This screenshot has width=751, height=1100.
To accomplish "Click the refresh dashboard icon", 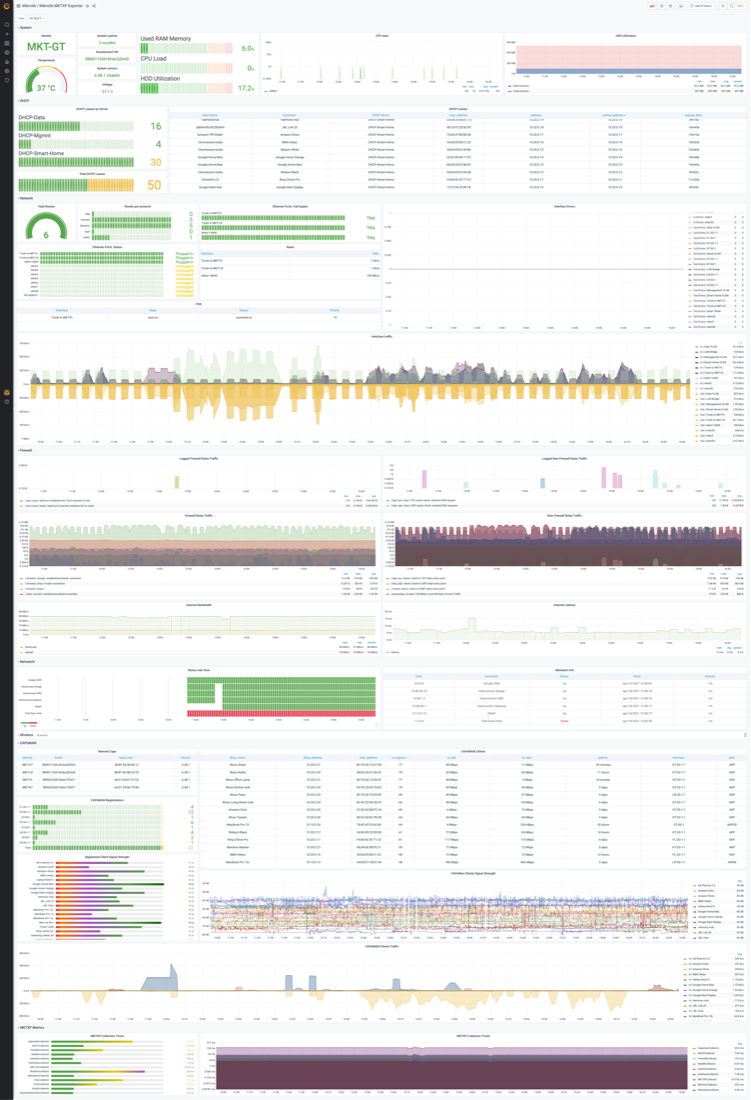I will click(x=732, y=6).
